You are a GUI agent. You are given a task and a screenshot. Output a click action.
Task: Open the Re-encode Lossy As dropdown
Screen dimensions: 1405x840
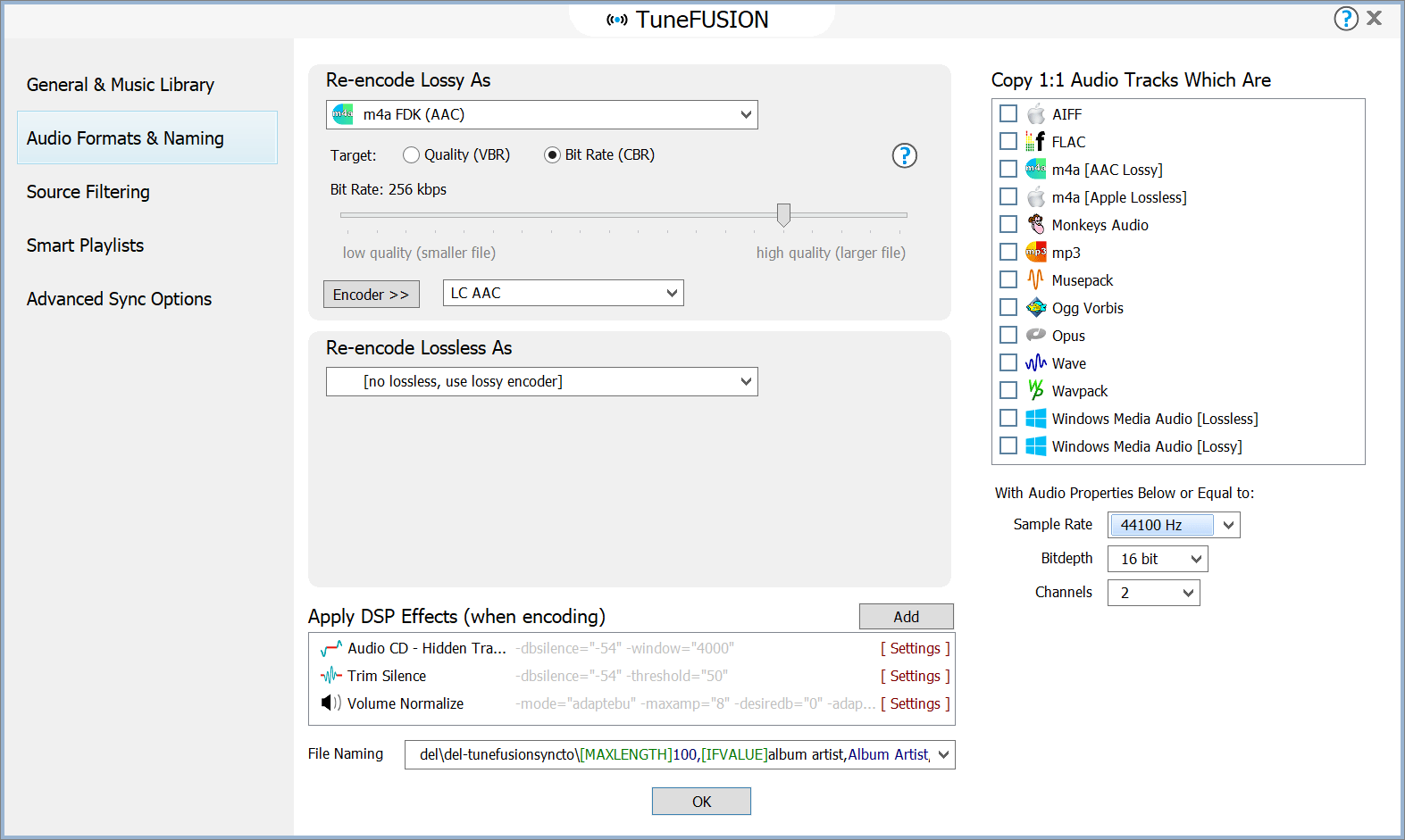[541, 115]
